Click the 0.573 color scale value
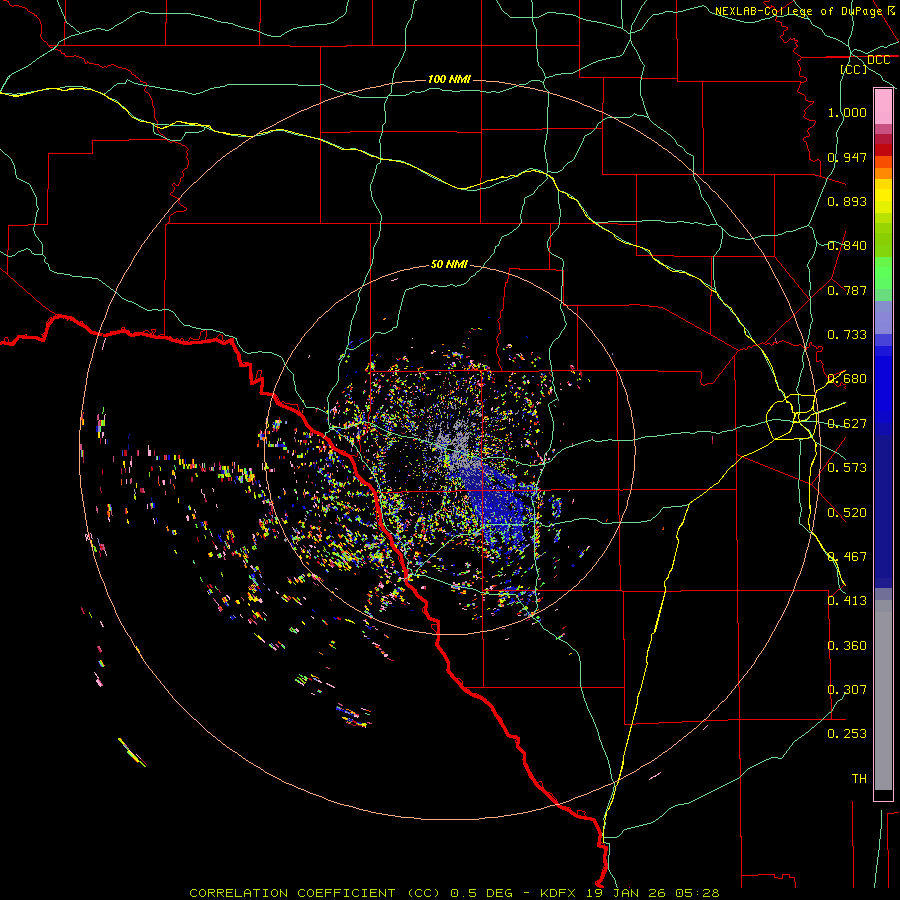The width and height of the screenshot is (900, 900). pos(847,468)
